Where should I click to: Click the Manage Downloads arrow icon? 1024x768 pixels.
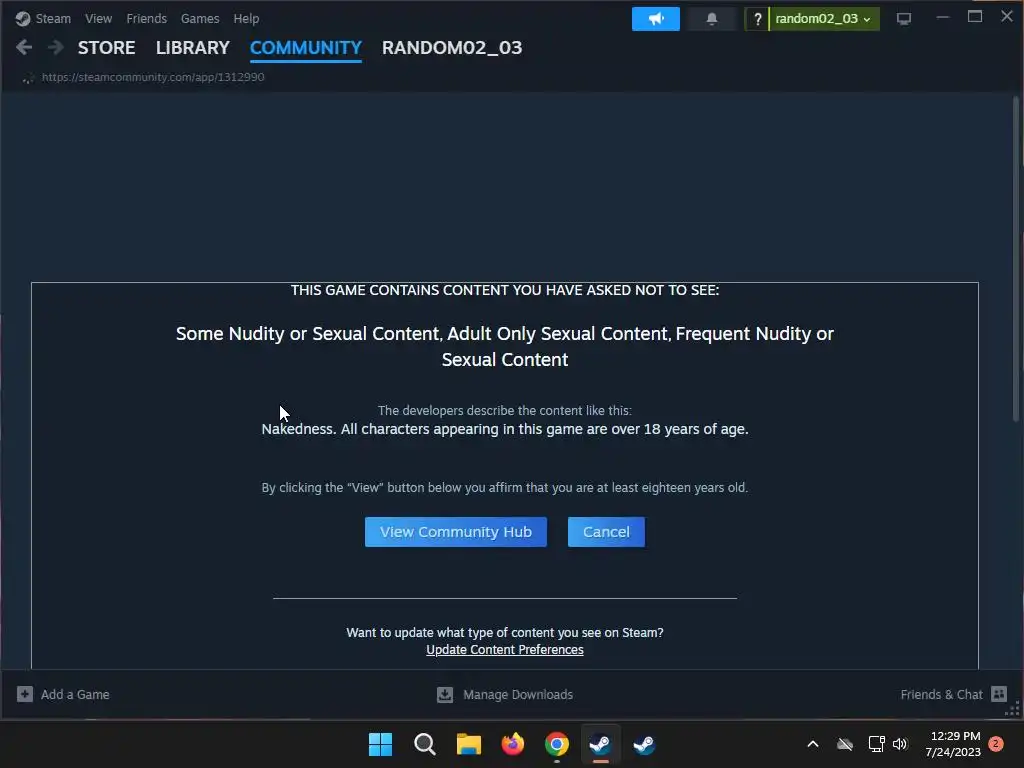click(445, 694)
